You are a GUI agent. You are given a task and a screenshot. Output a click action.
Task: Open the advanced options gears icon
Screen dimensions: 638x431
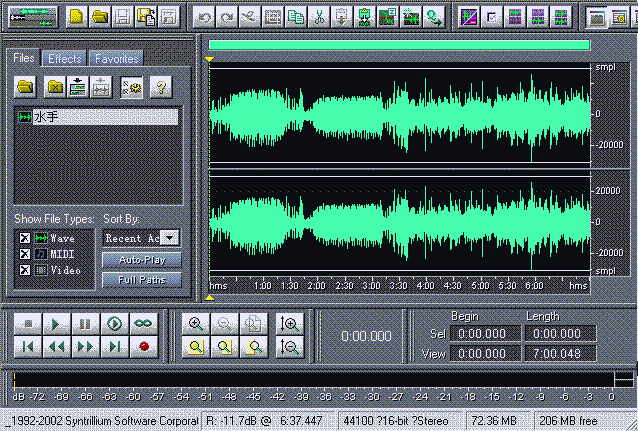[x=131, y=87]
